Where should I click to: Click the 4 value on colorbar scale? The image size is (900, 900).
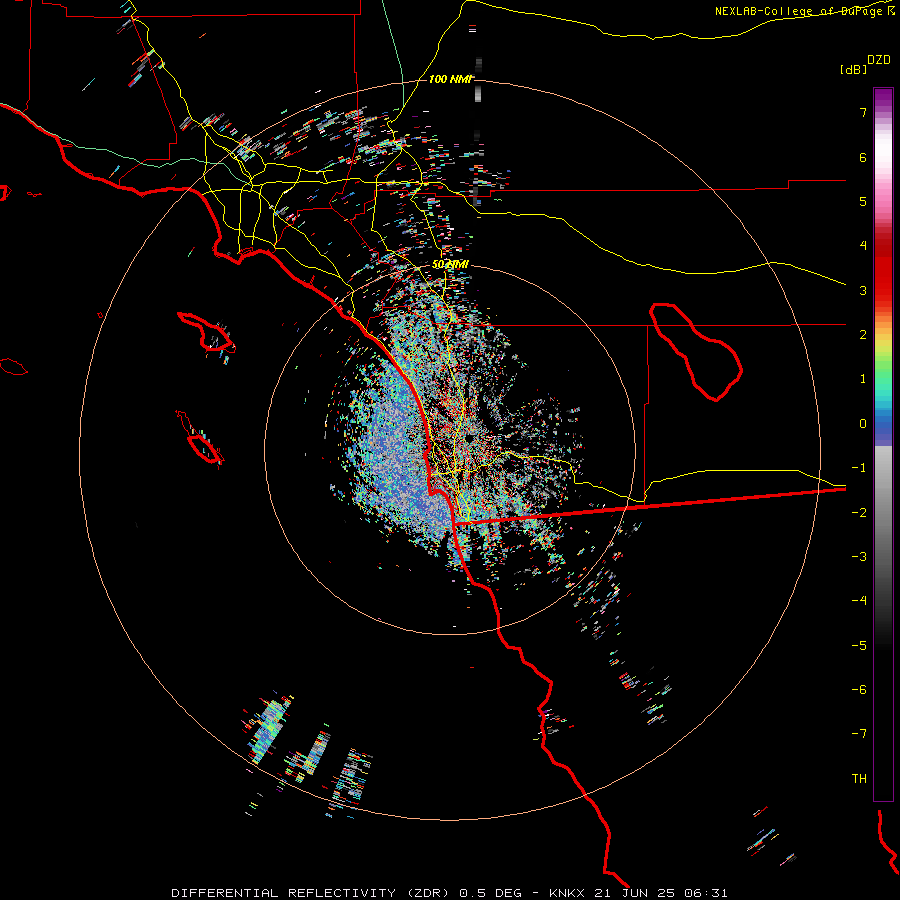[x=863, y=246]
